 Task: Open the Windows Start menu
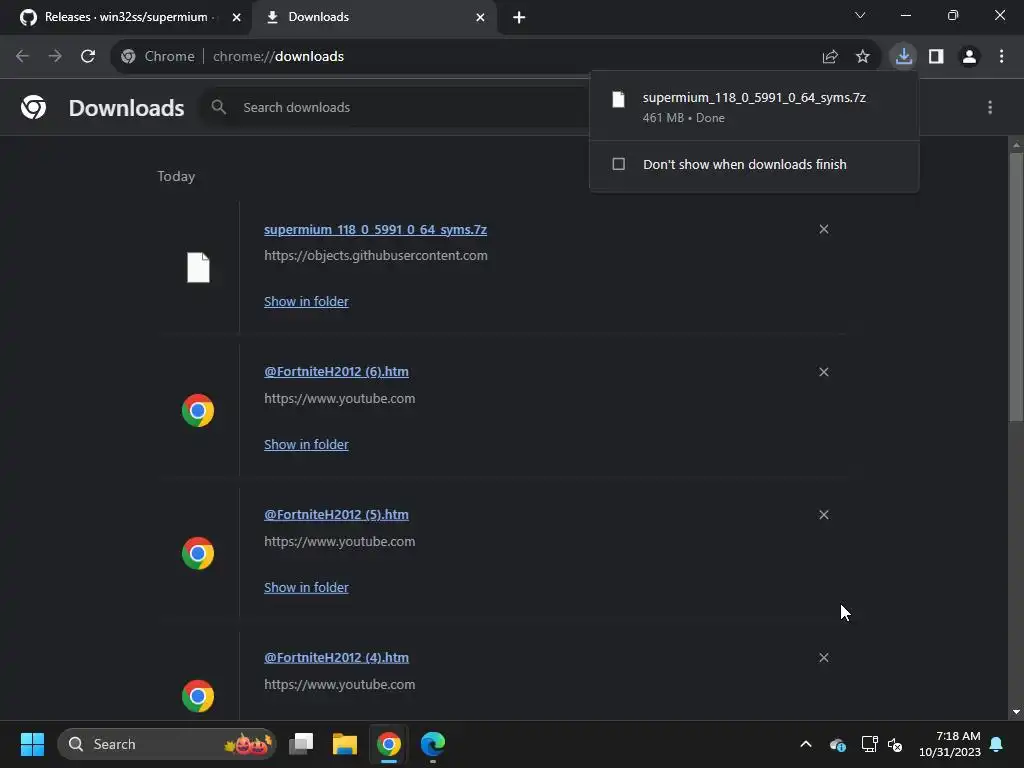32,744
